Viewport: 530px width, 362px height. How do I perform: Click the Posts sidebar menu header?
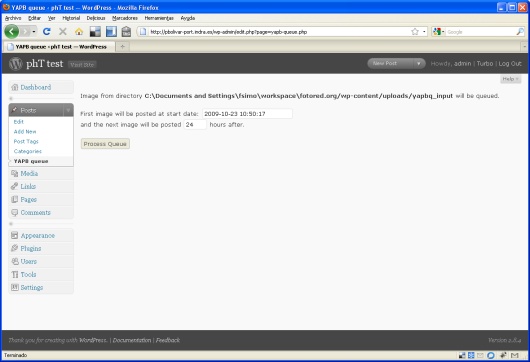pos(35,110)
